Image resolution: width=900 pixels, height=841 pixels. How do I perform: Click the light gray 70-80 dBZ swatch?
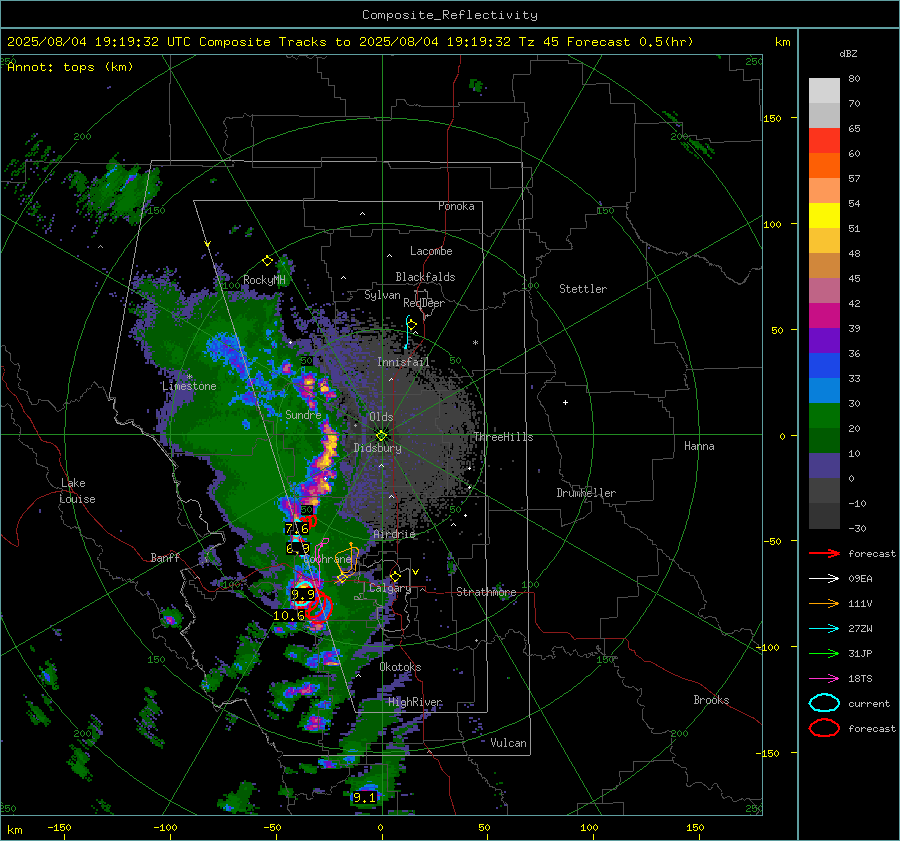coord(824,91)
